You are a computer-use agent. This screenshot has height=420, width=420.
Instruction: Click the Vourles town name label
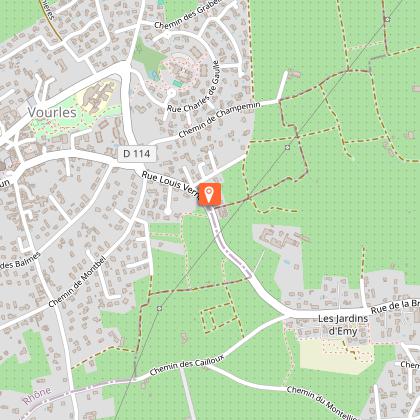(x=52, y=112)
